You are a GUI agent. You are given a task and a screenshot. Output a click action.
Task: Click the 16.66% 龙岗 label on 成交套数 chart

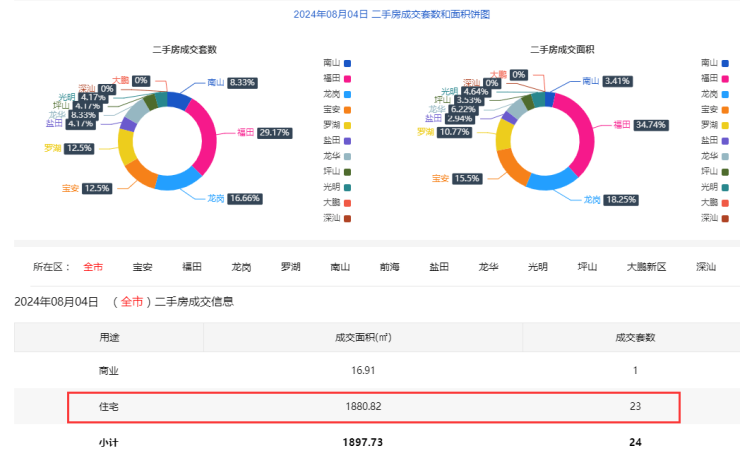[244, 198]
